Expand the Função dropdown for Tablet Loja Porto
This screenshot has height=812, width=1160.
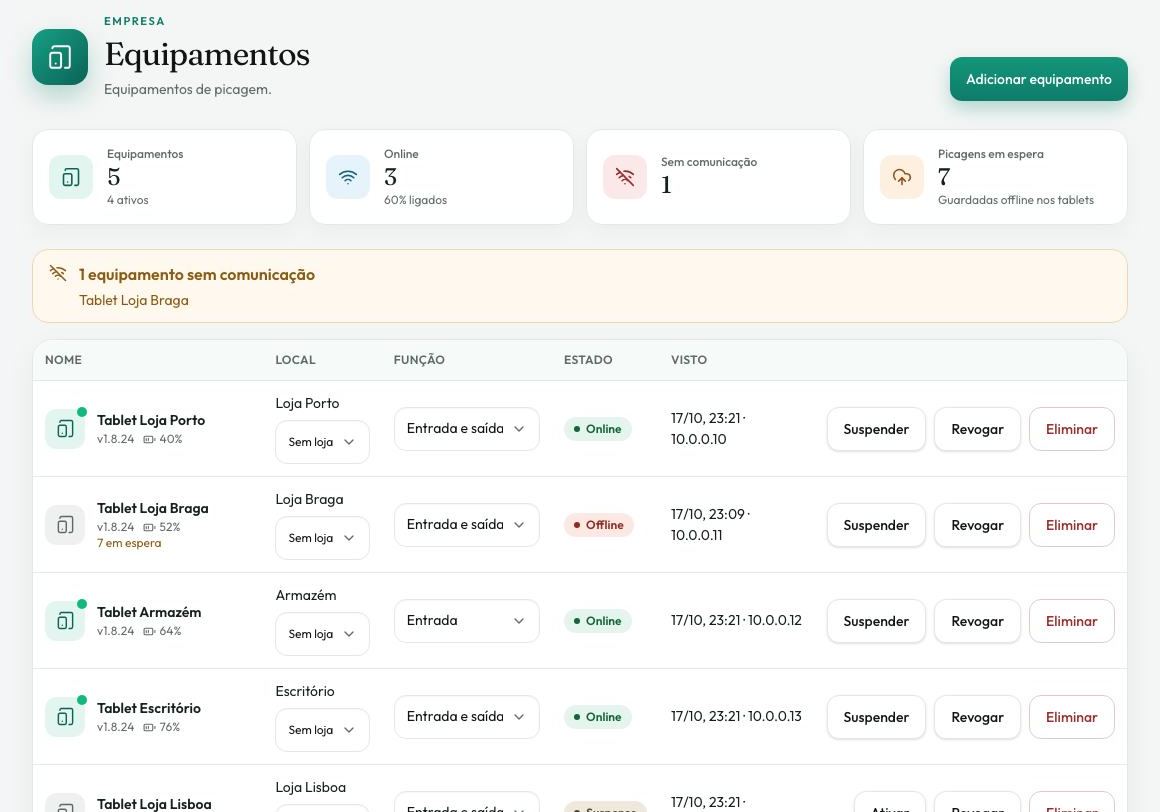[467, 429]
